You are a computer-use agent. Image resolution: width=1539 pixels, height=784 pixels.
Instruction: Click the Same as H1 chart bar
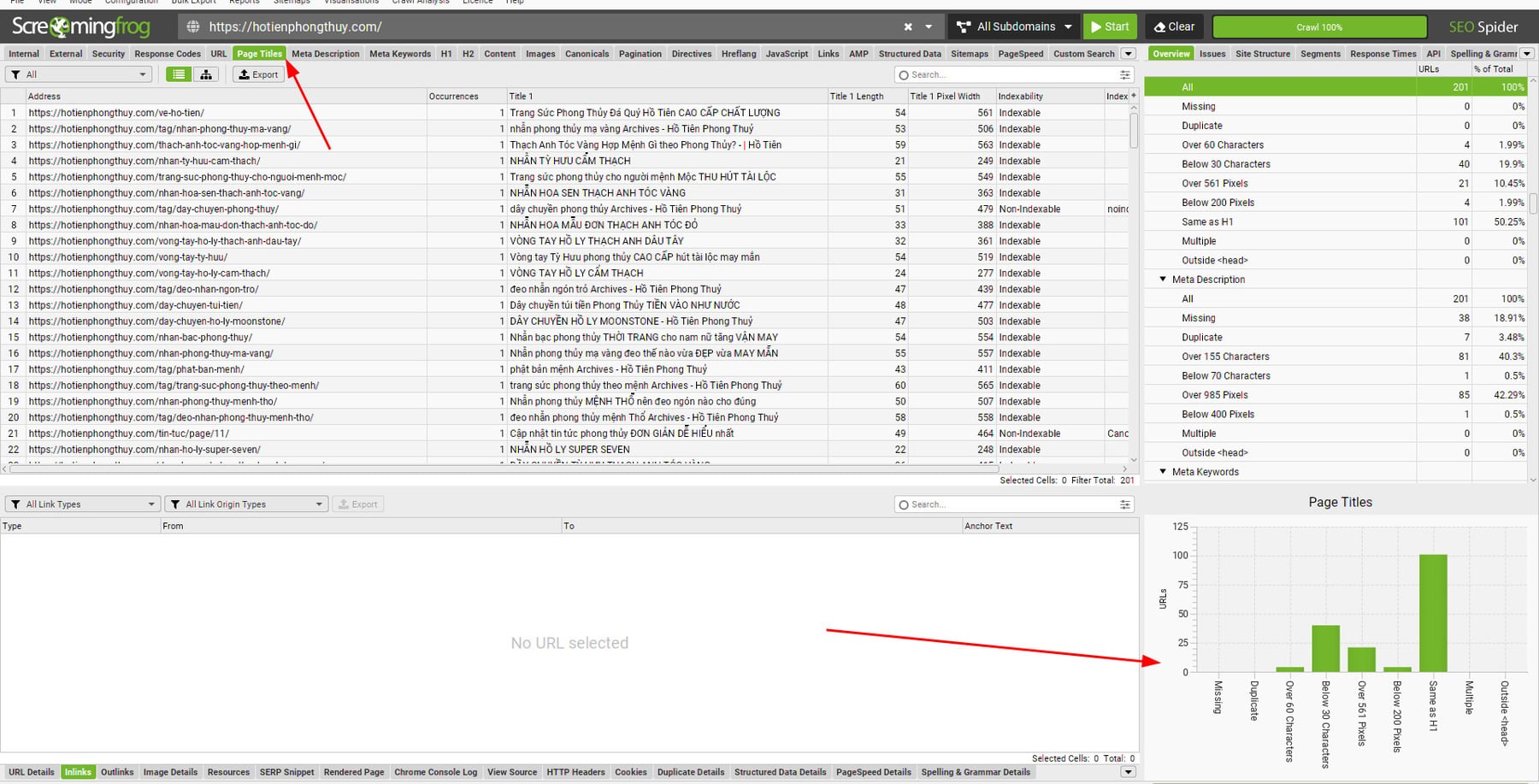(1433, 613)
